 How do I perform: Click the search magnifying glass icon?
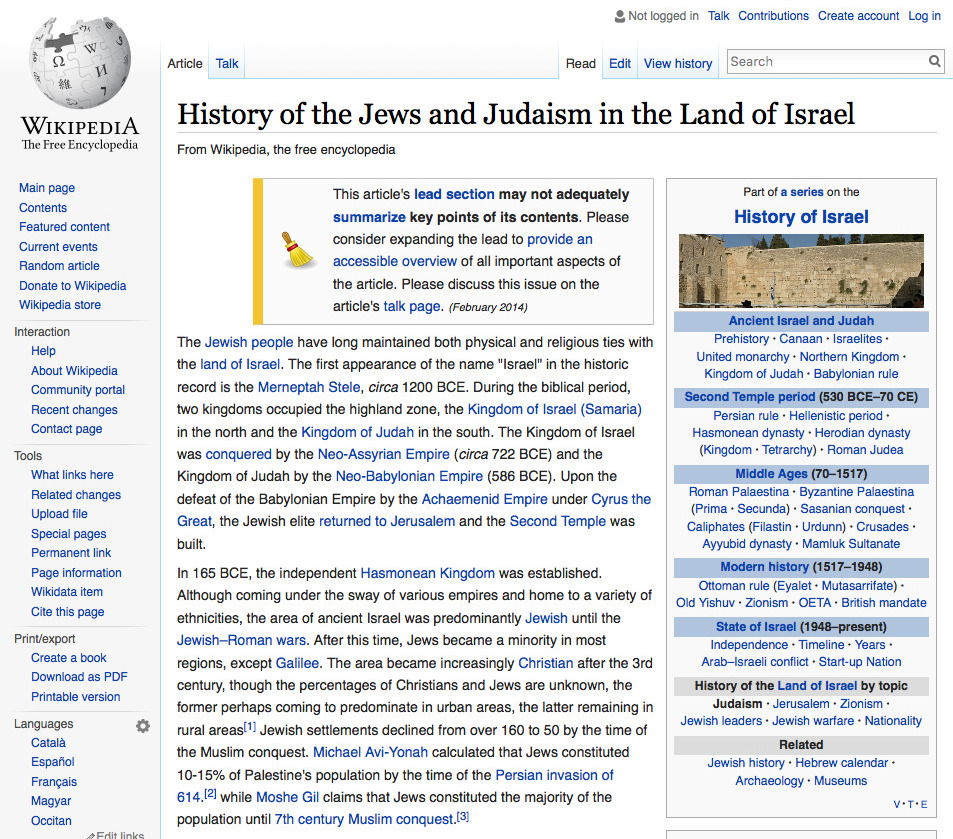(x=934, y=61)
